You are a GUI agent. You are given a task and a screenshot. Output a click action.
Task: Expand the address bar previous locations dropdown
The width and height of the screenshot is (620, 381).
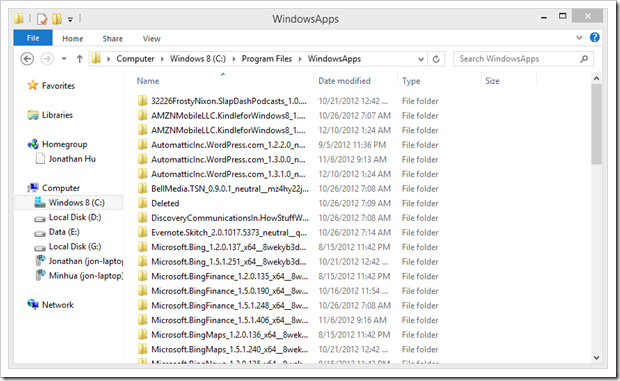(421, 59)
